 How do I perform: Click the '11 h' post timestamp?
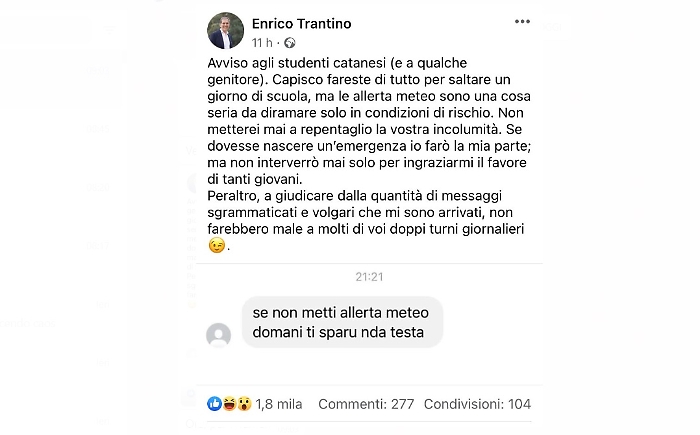point(263,43)
